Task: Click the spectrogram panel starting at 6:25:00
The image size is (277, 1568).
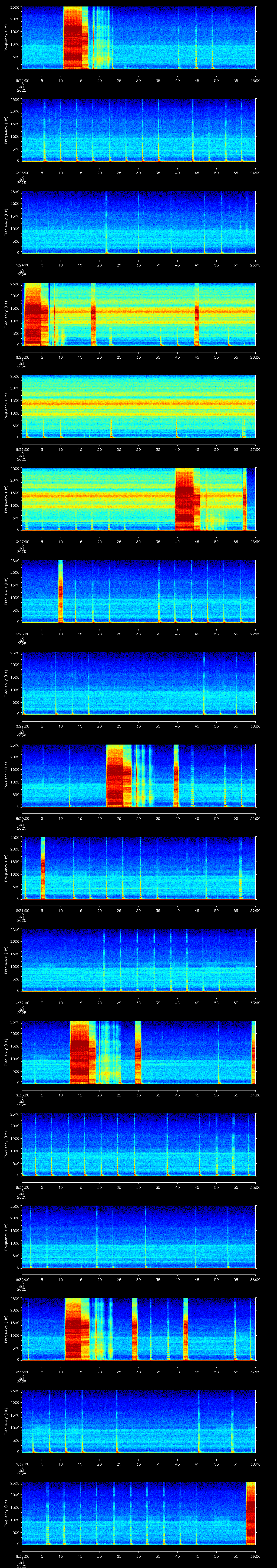Action: pos(138,314)
